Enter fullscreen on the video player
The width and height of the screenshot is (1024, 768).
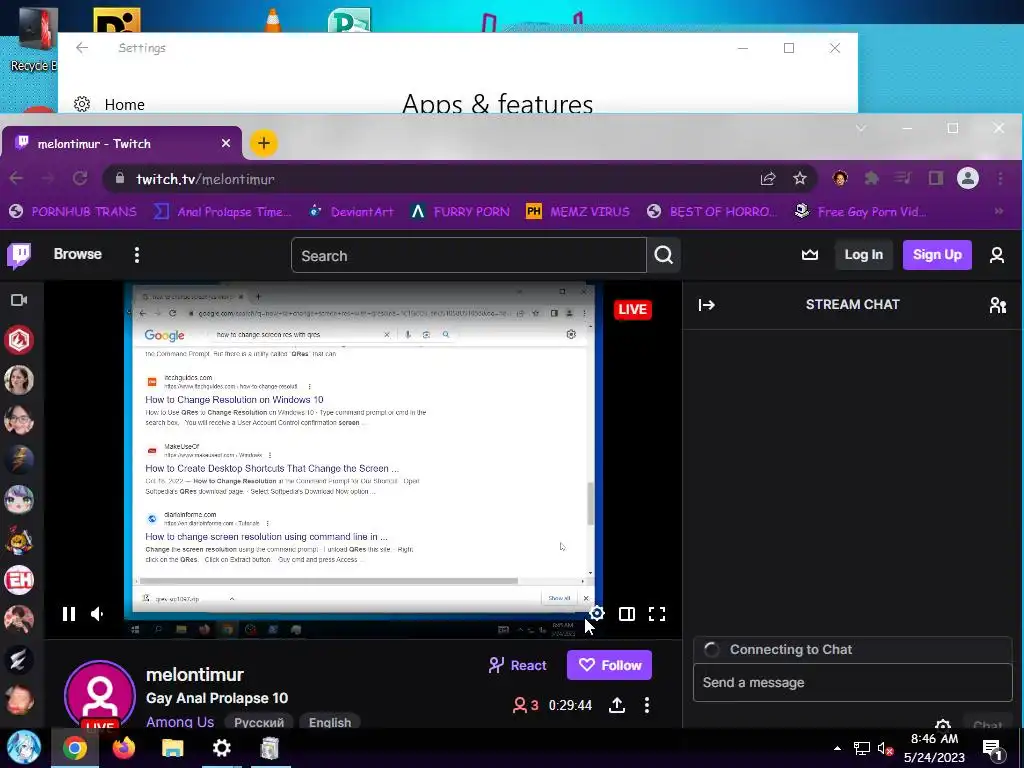[x=657, y=613]
